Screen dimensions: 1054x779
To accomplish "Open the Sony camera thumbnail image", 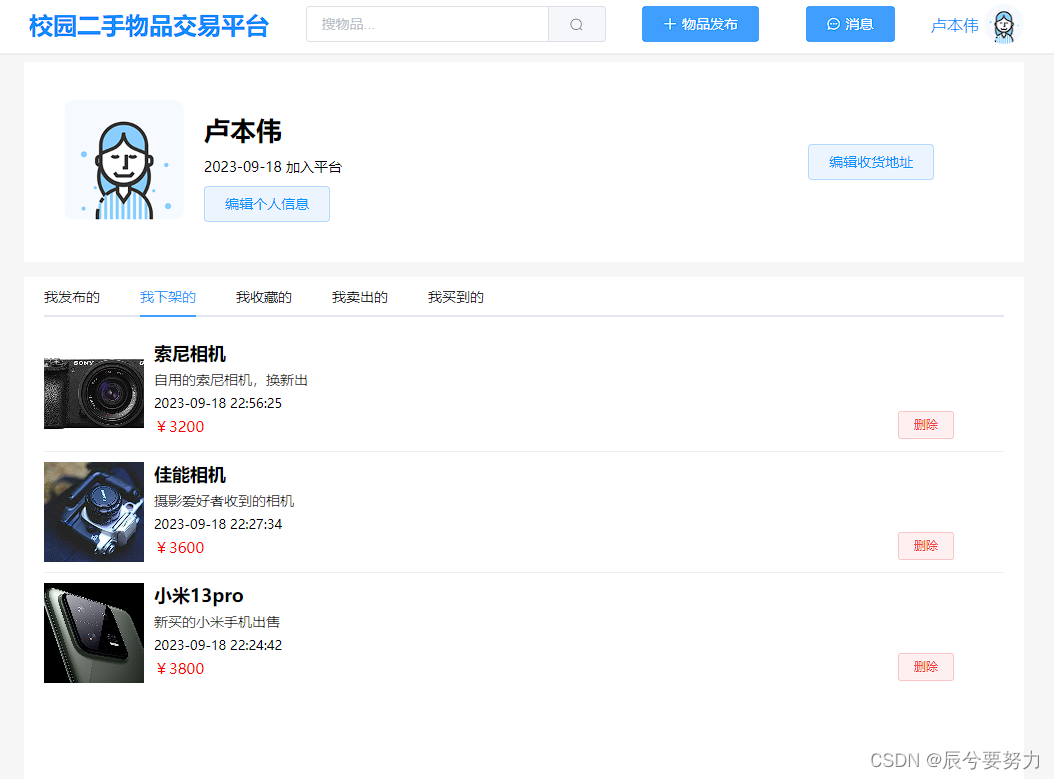I will pyautogui.click(x=94, y=393).
